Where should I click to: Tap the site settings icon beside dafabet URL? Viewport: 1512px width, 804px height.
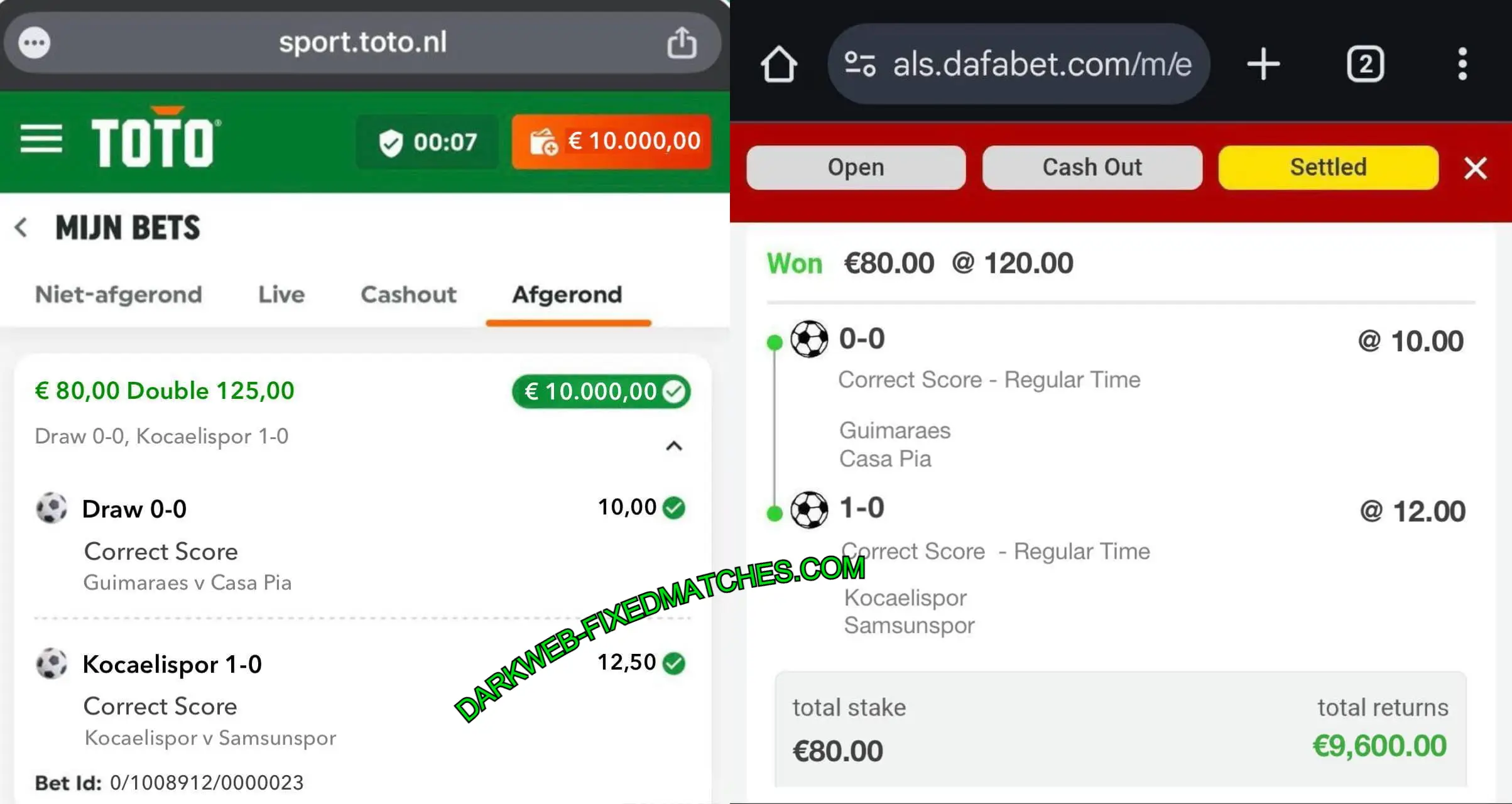pos(859,64)
